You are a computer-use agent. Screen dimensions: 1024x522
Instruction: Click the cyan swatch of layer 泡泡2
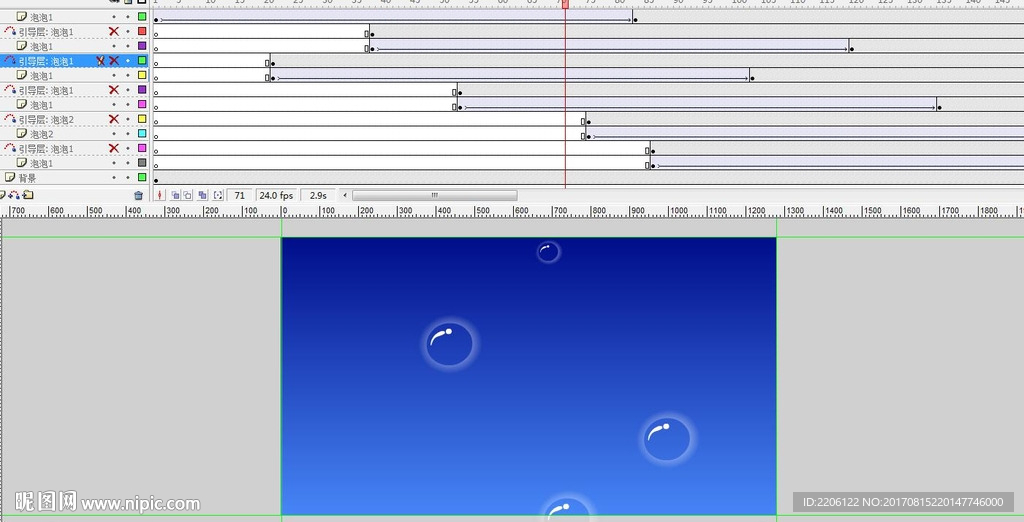point(142,133)
